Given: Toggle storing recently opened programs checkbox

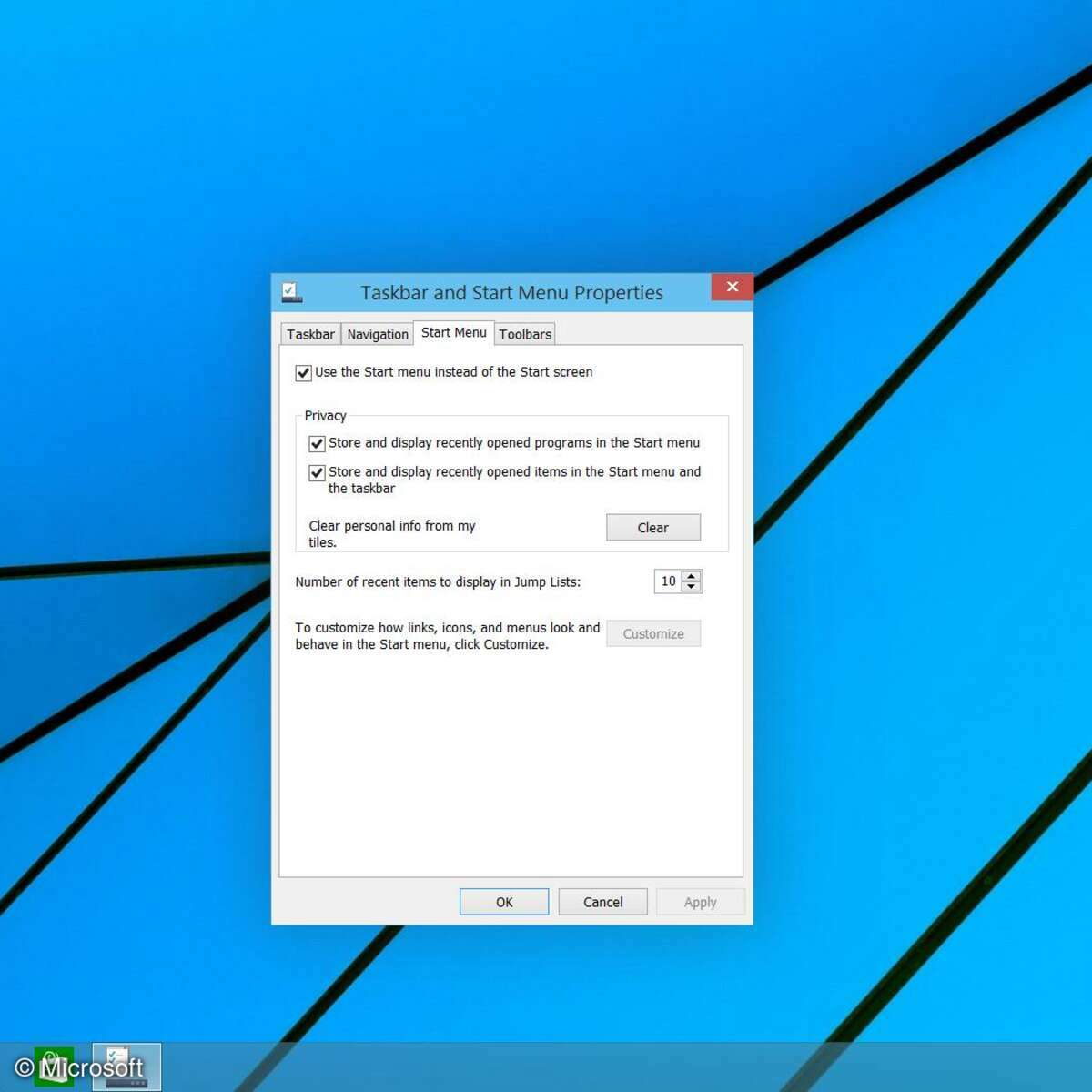Looking at the screenshot, I should (x=317, y=444).
